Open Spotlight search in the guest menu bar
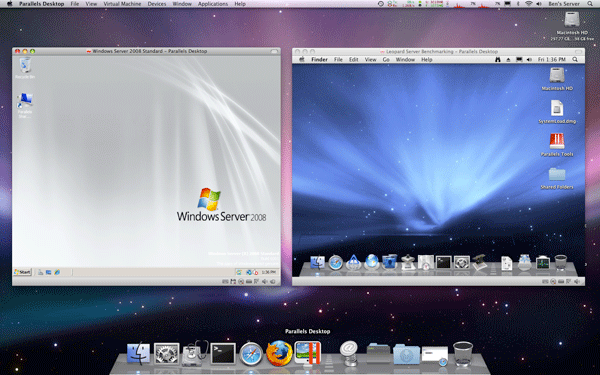600x375 pixels. pos(575,59)
